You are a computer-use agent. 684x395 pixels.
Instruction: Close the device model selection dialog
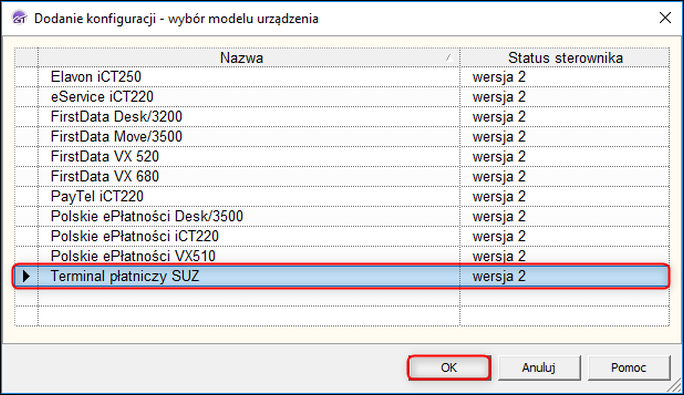click(x=665, y=18)
